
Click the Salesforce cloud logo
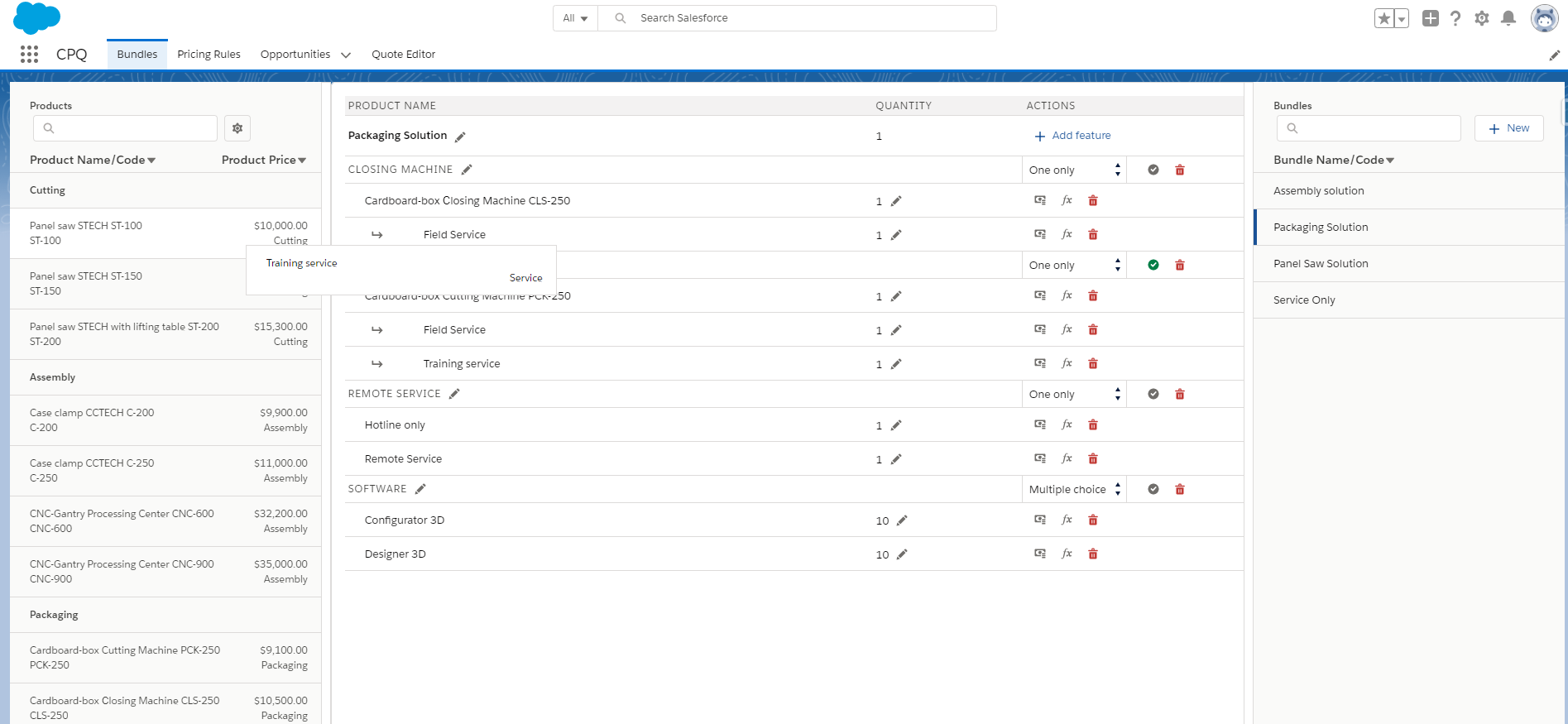[x=37, y=17]
